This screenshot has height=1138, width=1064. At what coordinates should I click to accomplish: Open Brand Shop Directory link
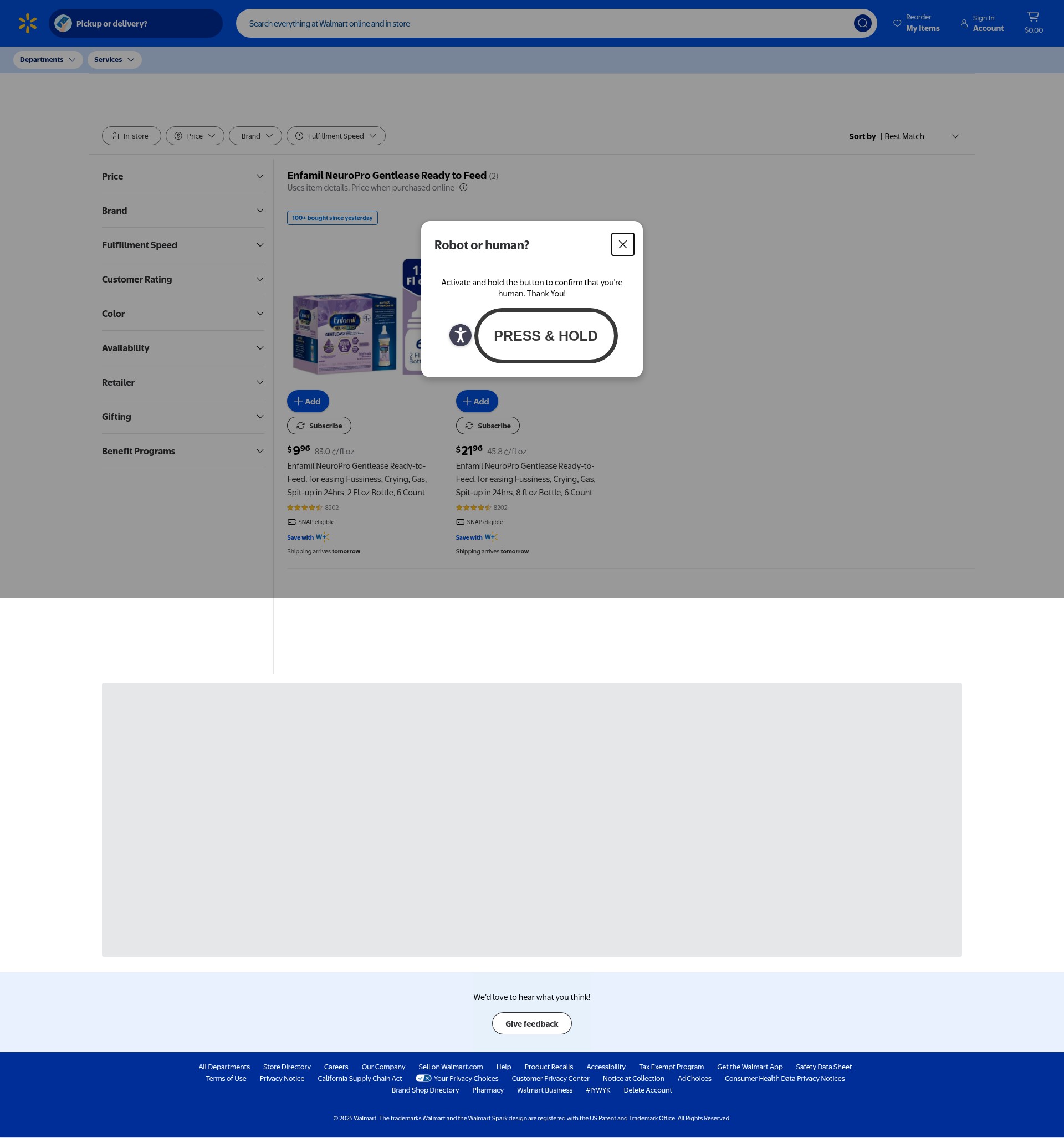click(x=426, y=1090)
